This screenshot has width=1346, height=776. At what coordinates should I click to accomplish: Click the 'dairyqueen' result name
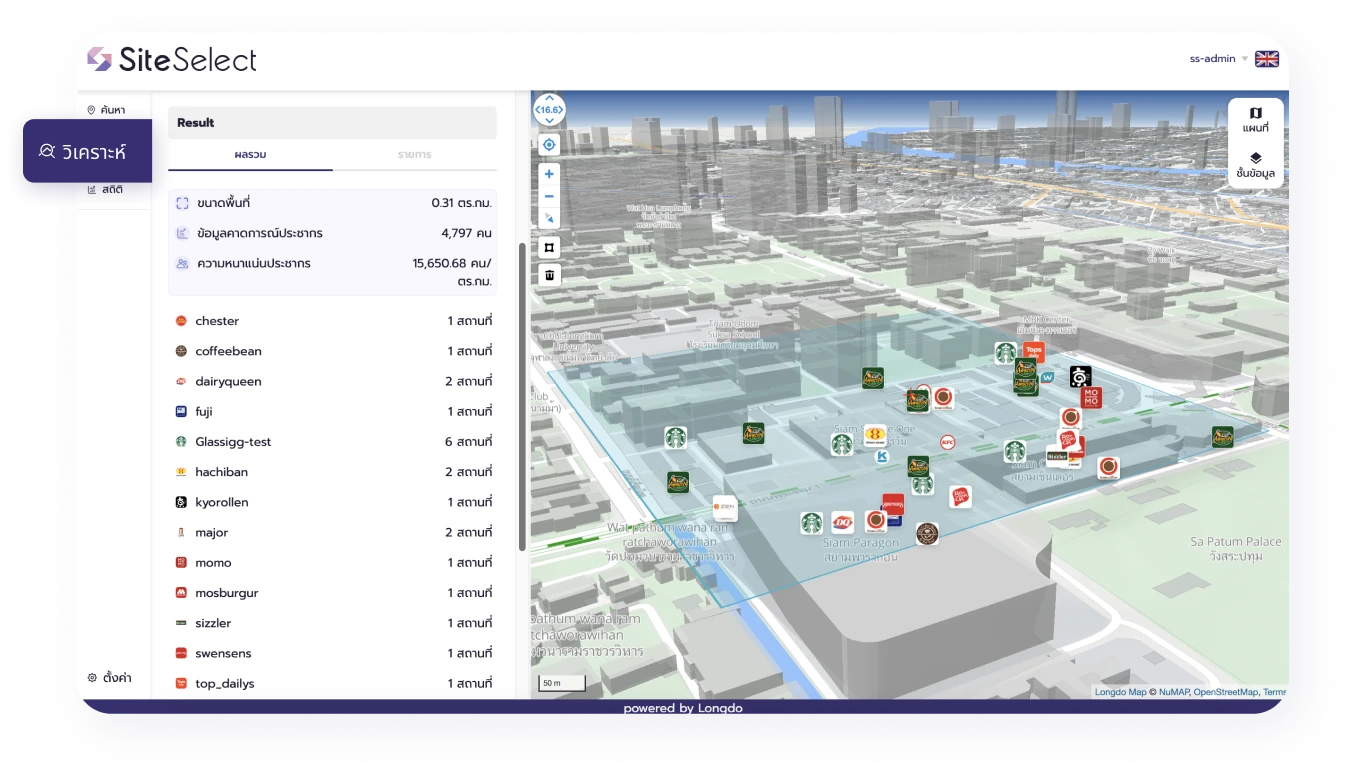[x=228, y=381]
